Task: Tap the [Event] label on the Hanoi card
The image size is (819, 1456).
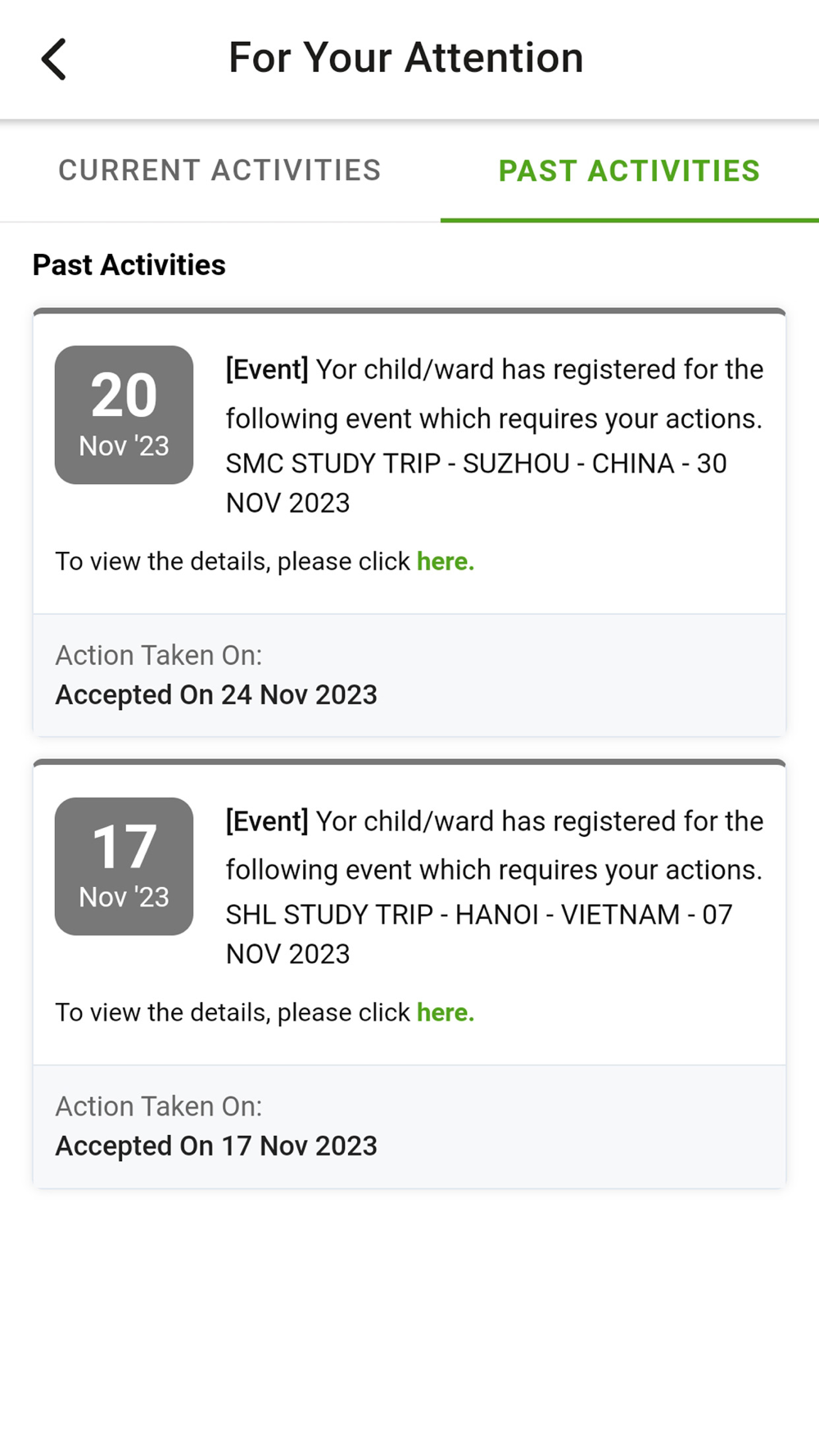Action: coord(267,821)
